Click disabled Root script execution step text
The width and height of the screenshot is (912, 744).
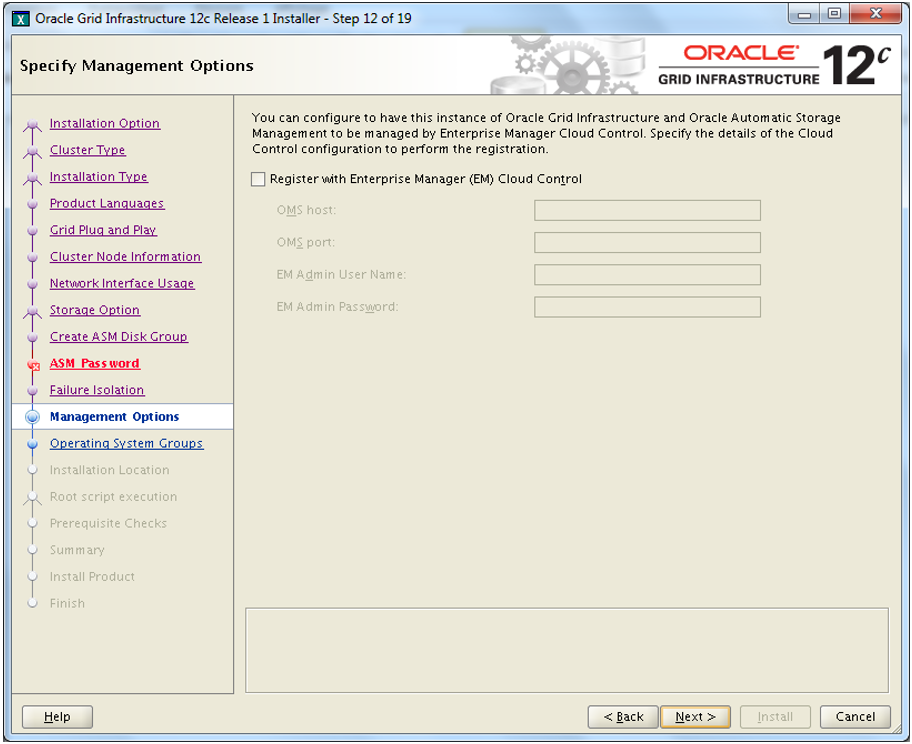pos(113,497)
